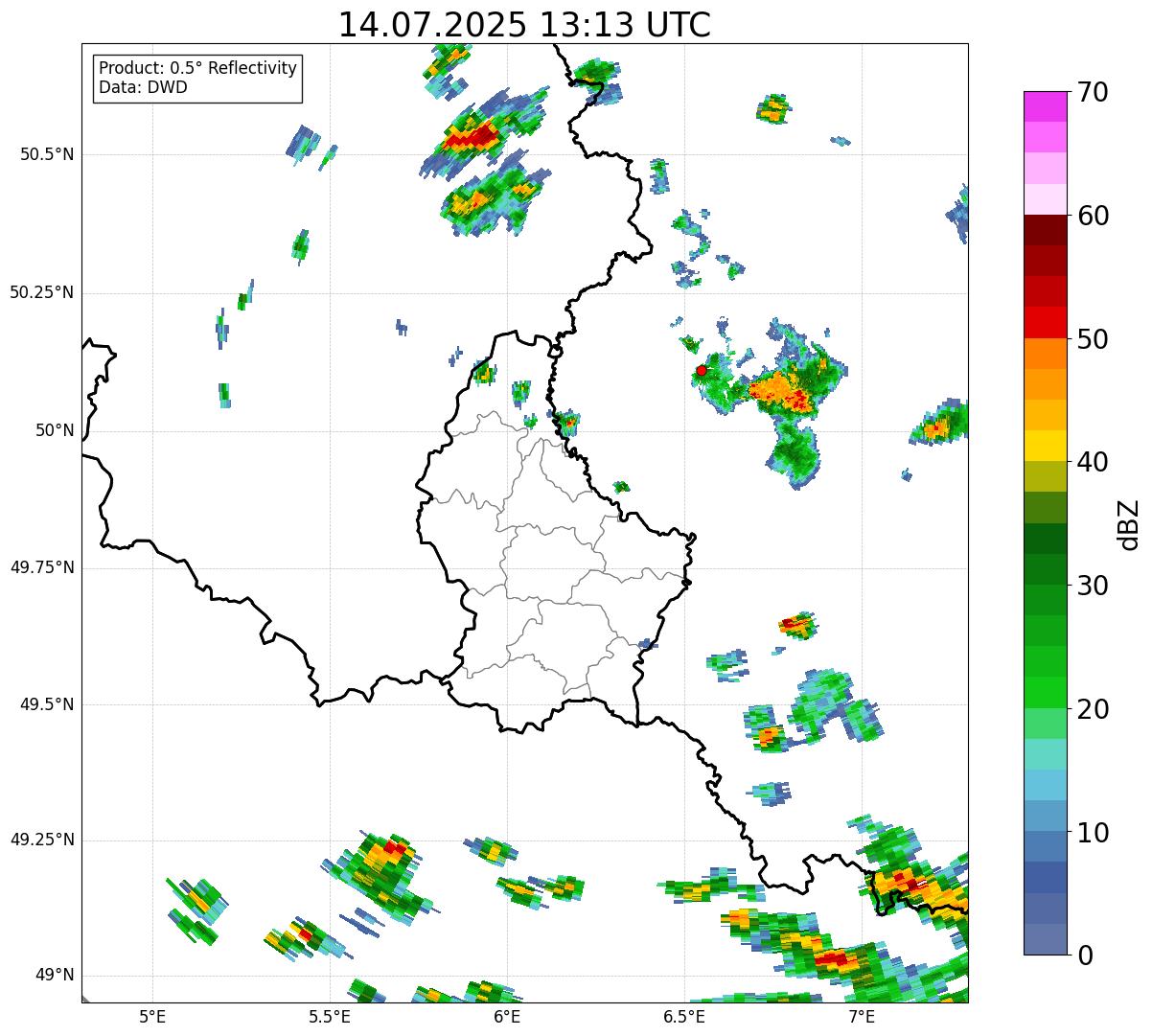Click the 49°N latitude label

(55, 976)
